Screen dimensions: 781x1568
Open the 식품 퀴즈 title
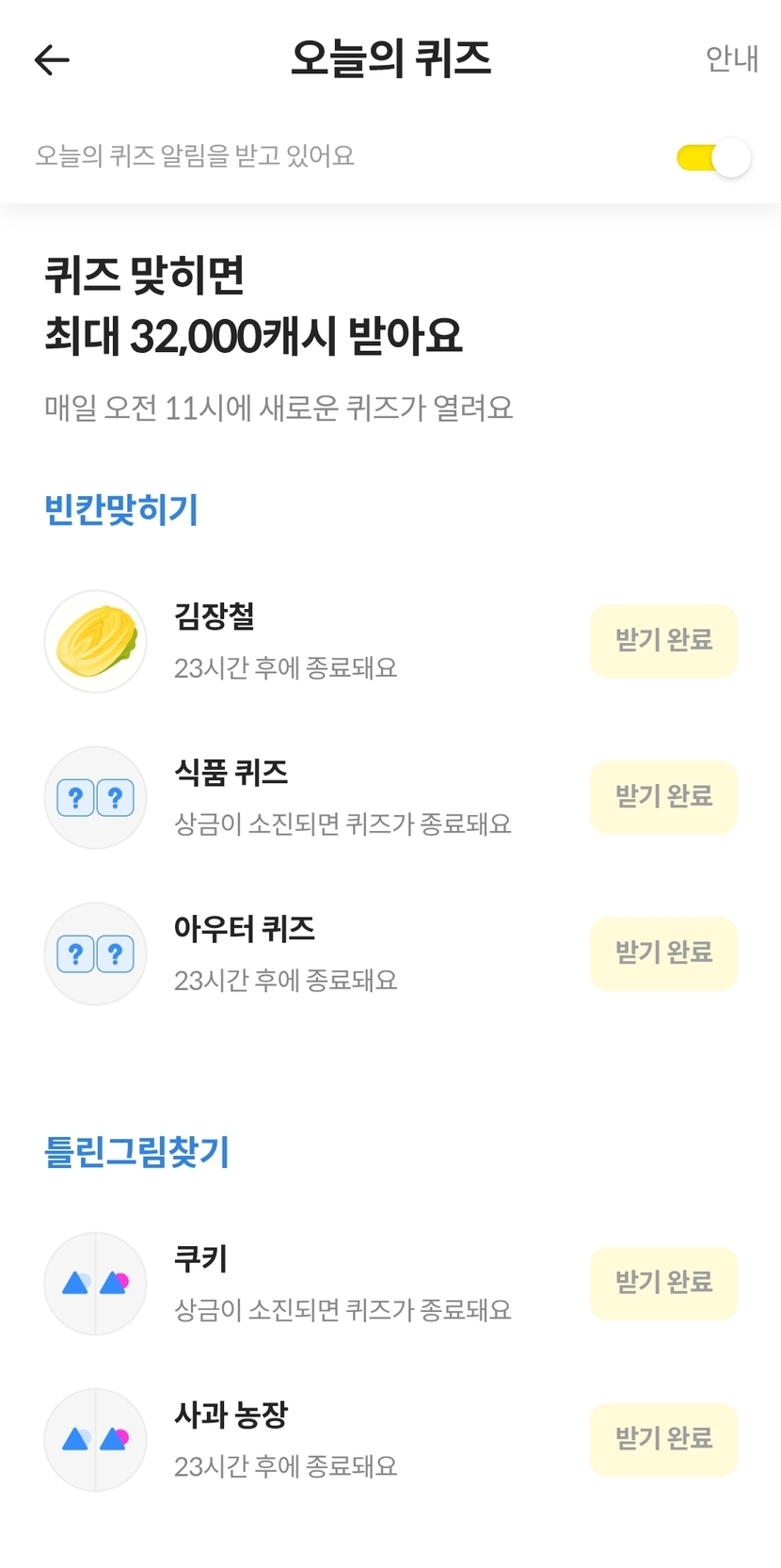[231, 773]
